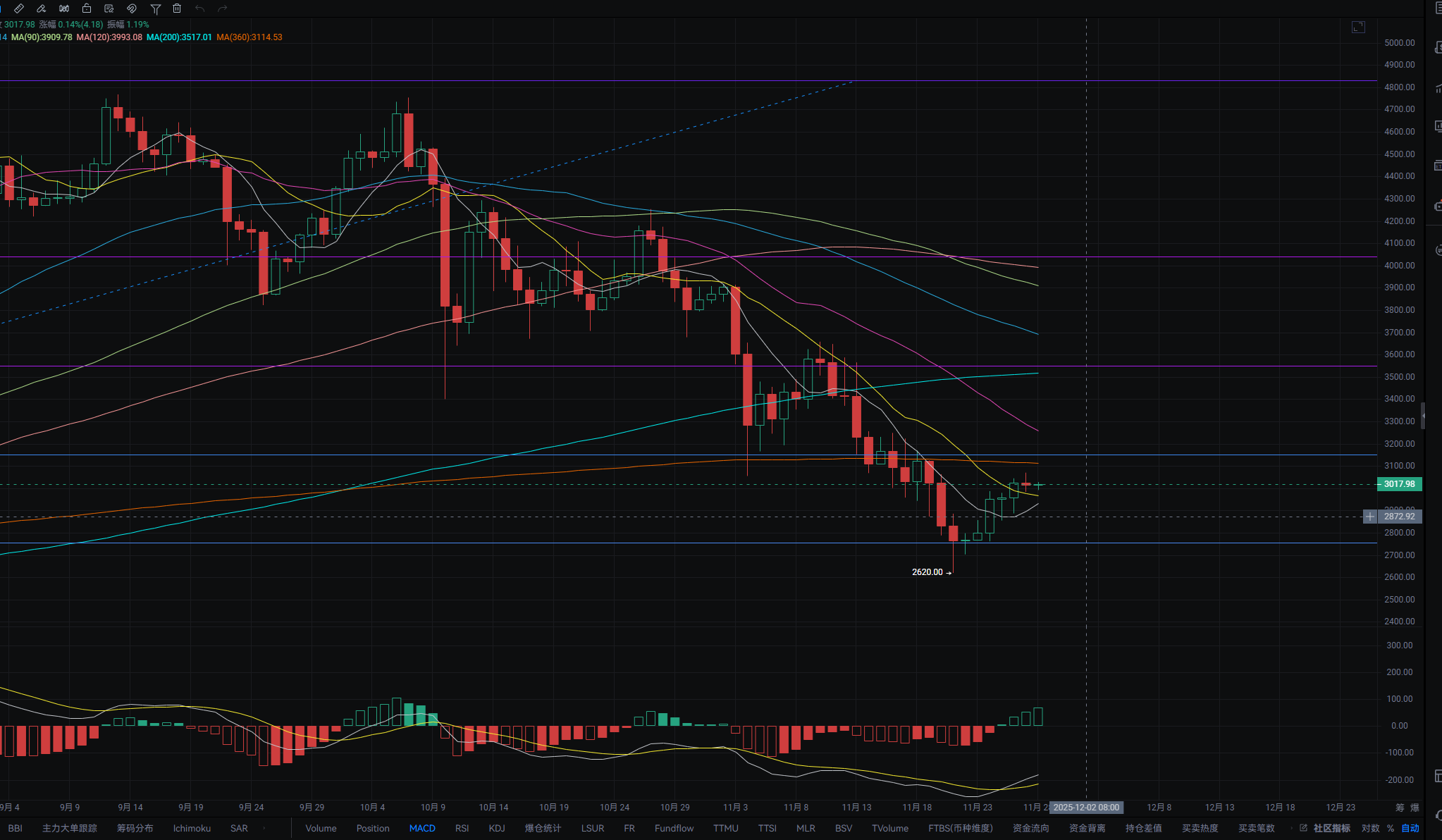Open the filter funnel icon
1442x840 pixels.
[x=155, y=8]
